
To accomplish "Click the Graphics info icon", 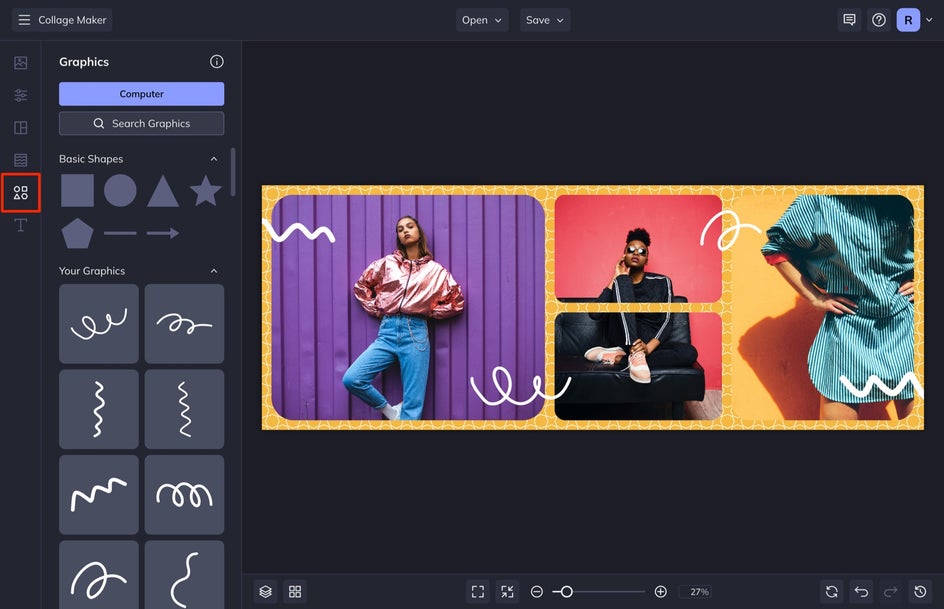I will pos(217,61).
